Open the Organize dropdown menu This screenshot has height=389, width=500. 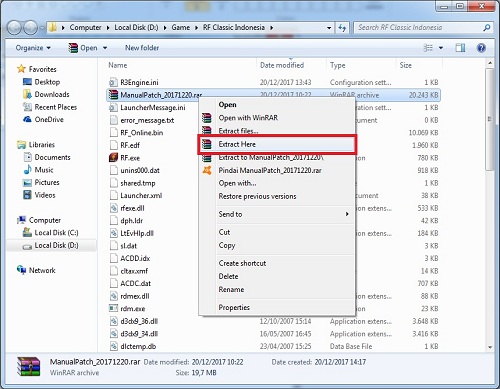coord(33,48)
